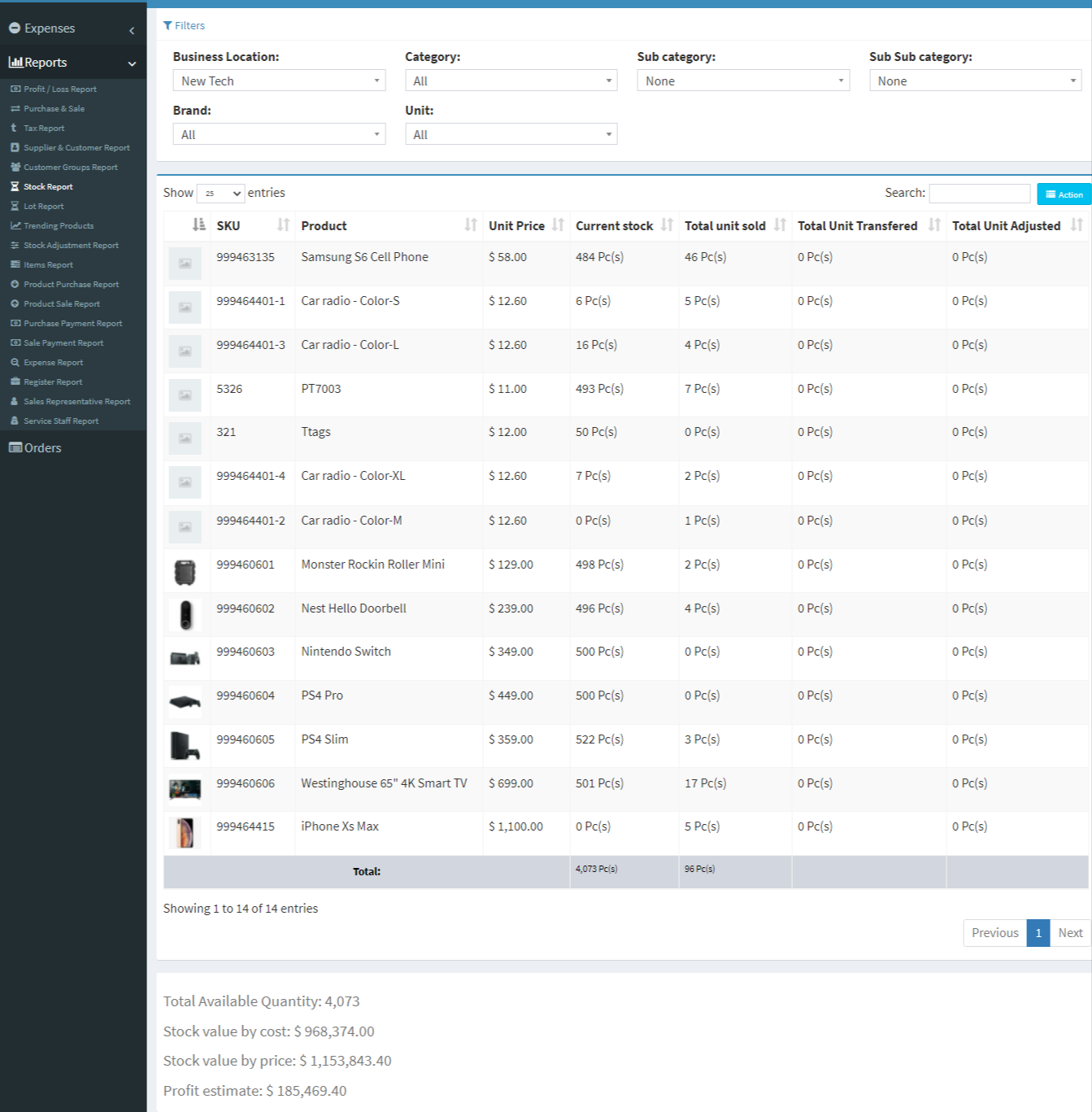Sort by Total unit sold arrows
This screenshot has width=1092, height=1112.
pyautogui.click(x=780, y=225)
